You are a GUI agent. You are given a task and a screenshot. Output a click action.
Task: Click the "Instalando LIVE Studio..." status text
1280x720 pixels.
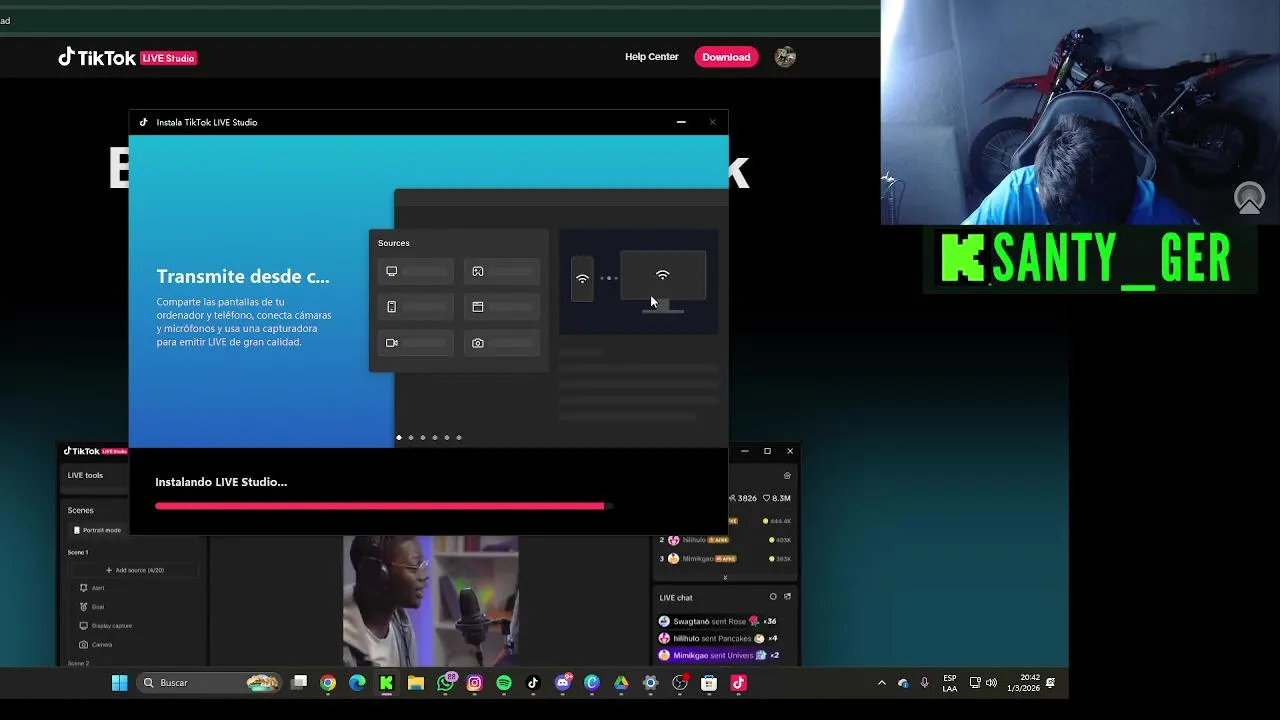coord(221,482)
